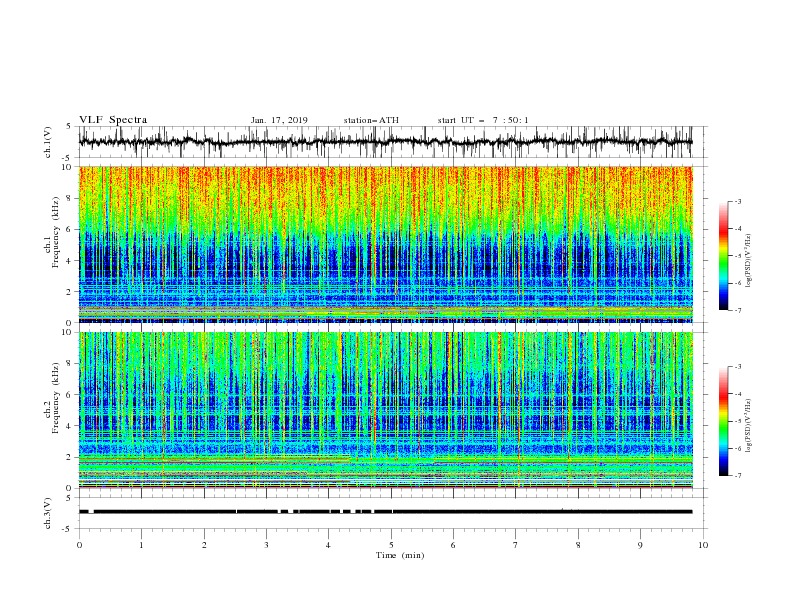Click the 'start UT = 7:50:1' label
This screenshot has height=612, width=792.
(x=483, y=120)
